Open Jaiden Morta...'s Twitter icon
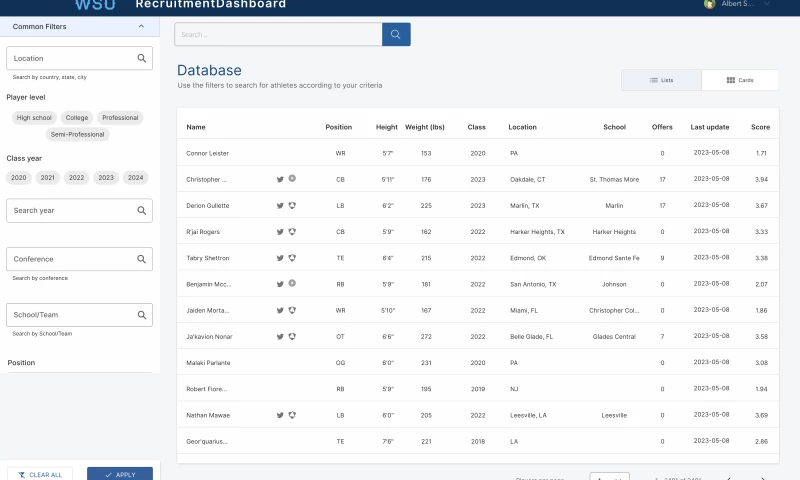The height and width of the screenshot is (480, 800). 280,310
